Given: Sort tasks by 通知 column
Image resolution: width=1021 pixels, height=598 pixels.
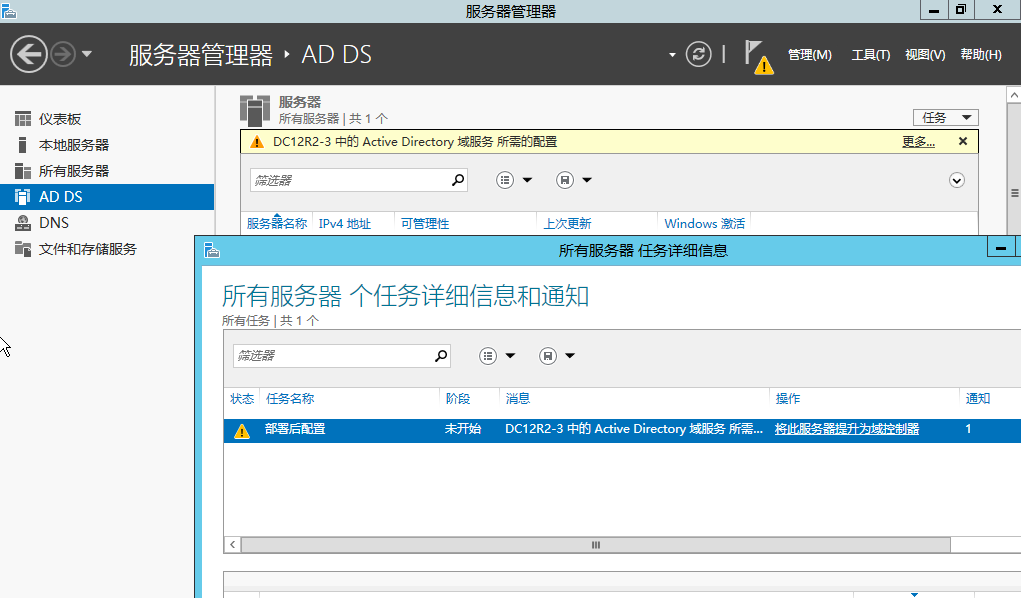Looking at the screenshot, I should coord(977,399).
